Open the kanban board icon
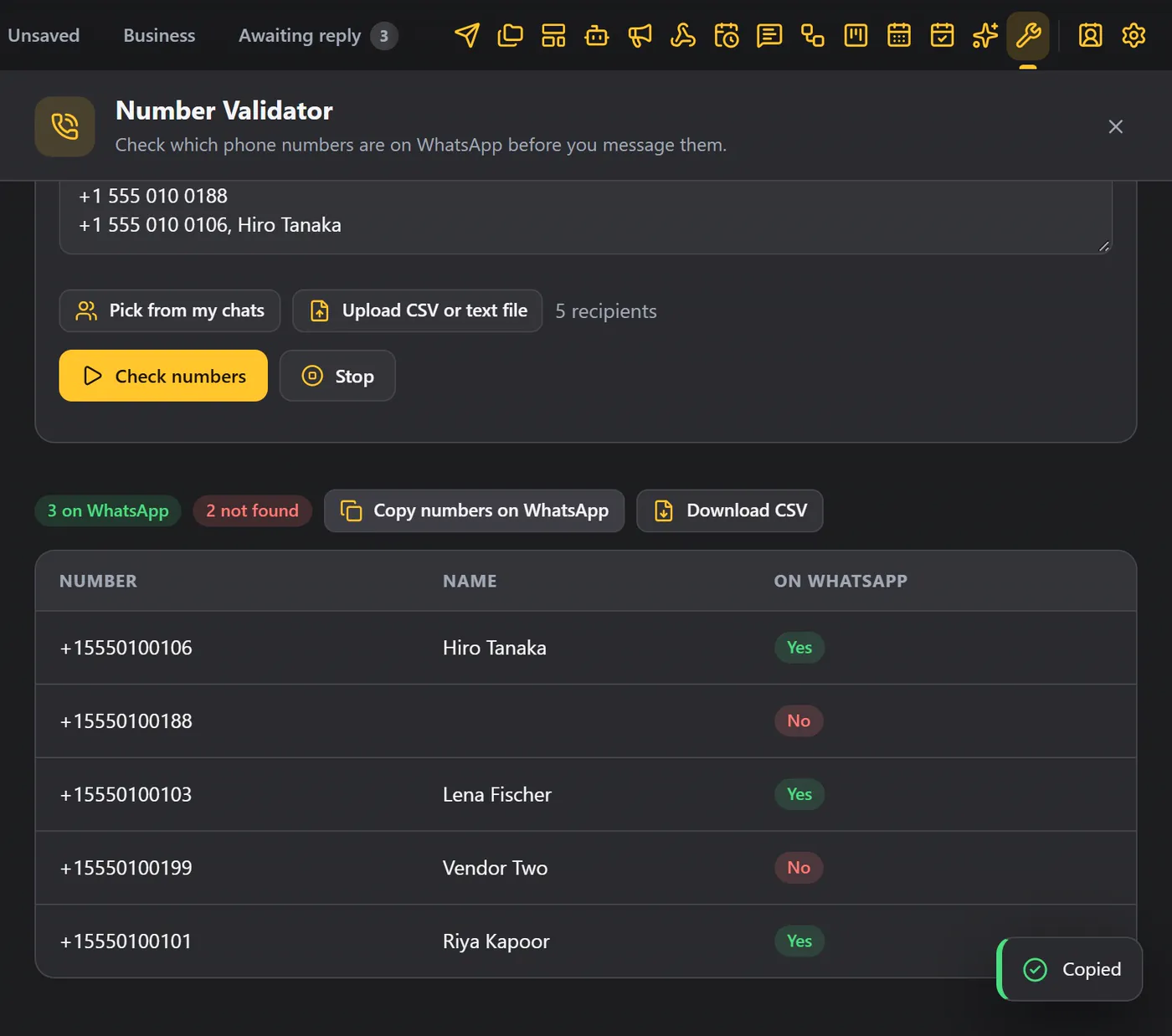Image resolution: width=1172 pixels, height=1036 pixels. click(x=856, y=35)
